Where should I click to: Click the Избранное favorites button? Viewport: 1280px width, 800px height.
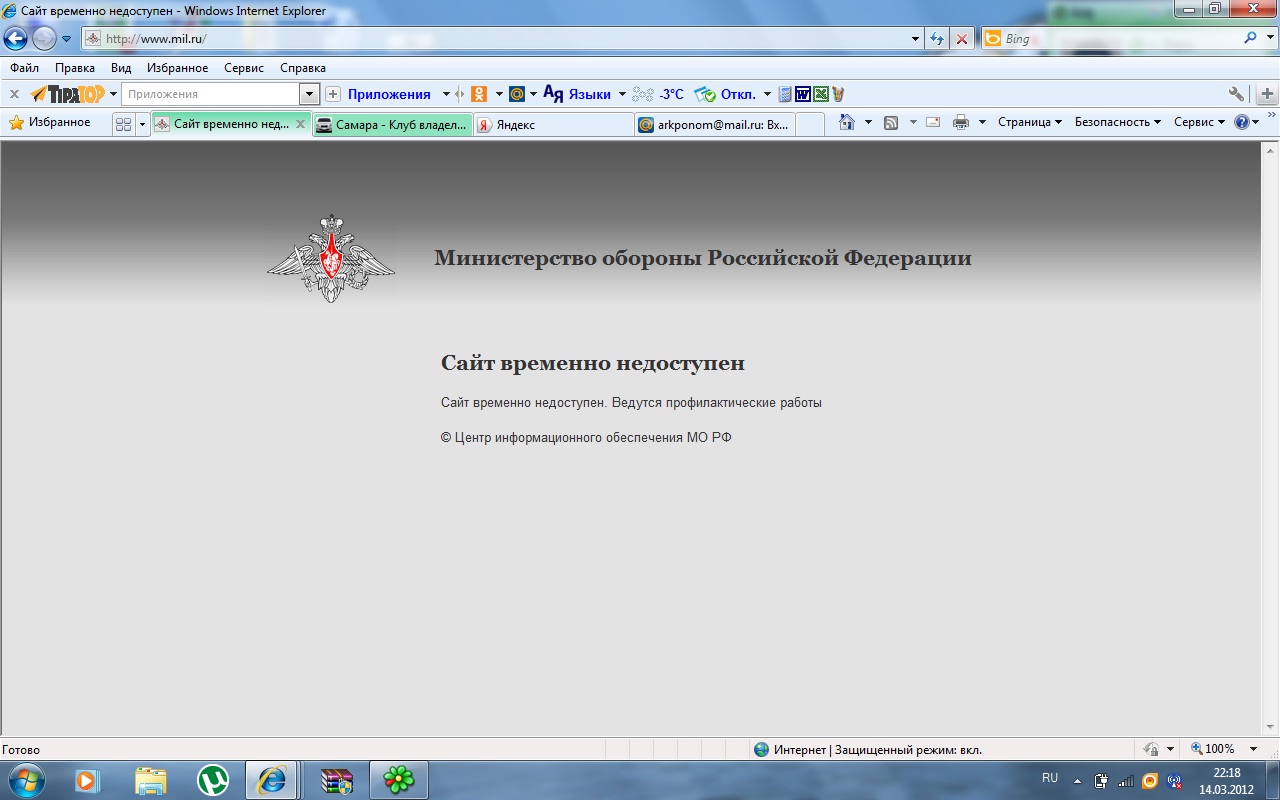coord(50,122)
